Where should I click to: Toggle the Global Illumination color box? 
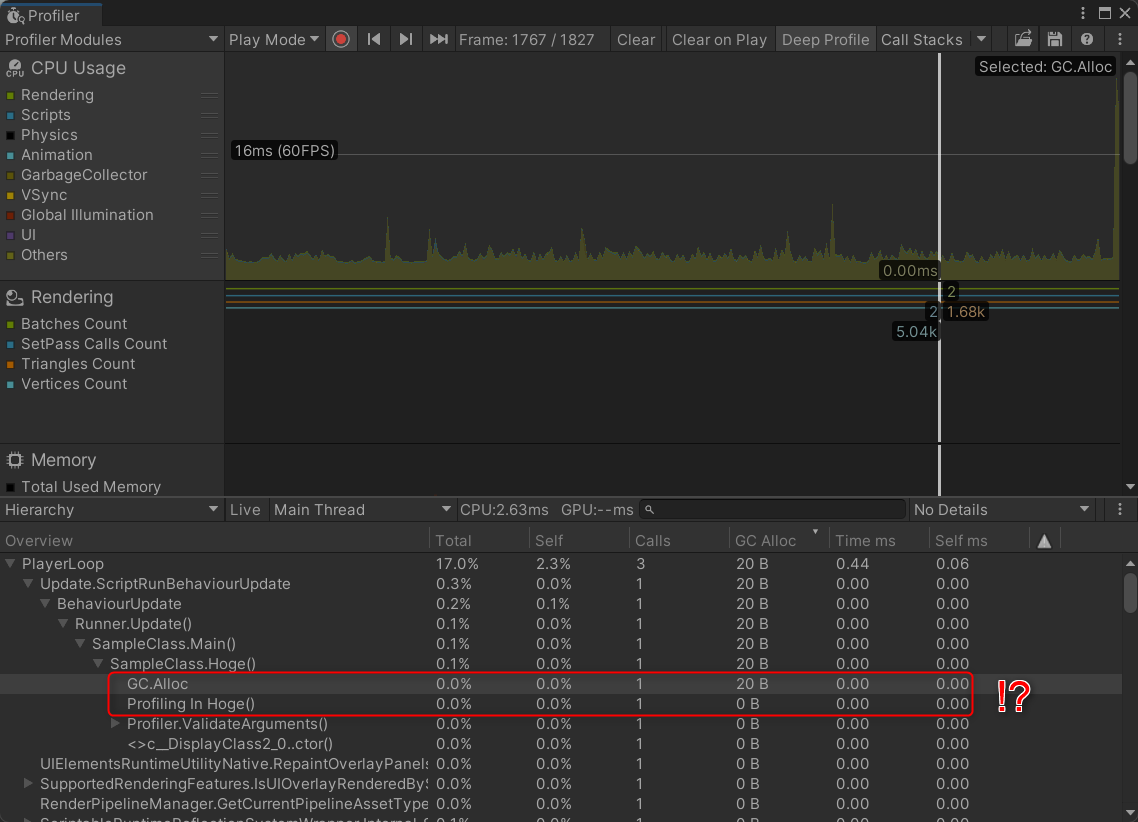10,215
